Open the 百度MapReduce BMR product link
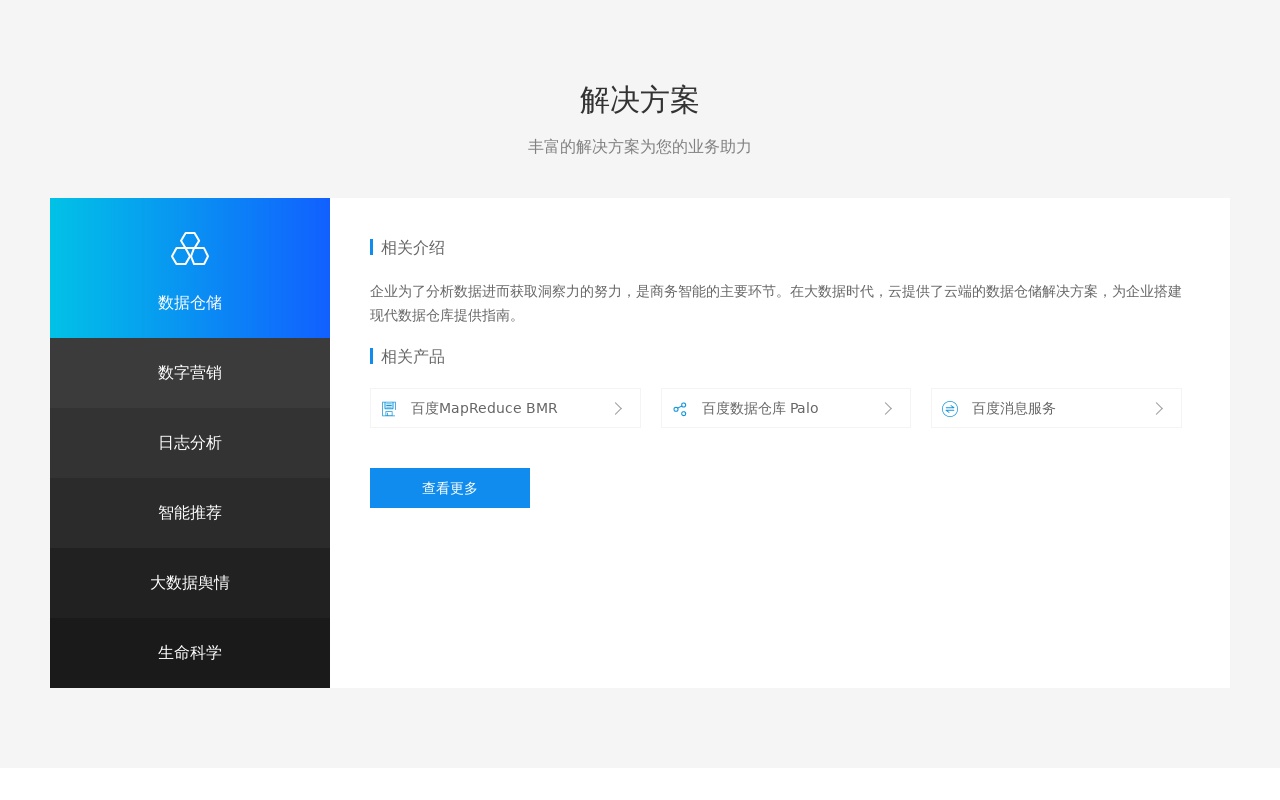Viewport: 1280px width, 800px height. 505,408
